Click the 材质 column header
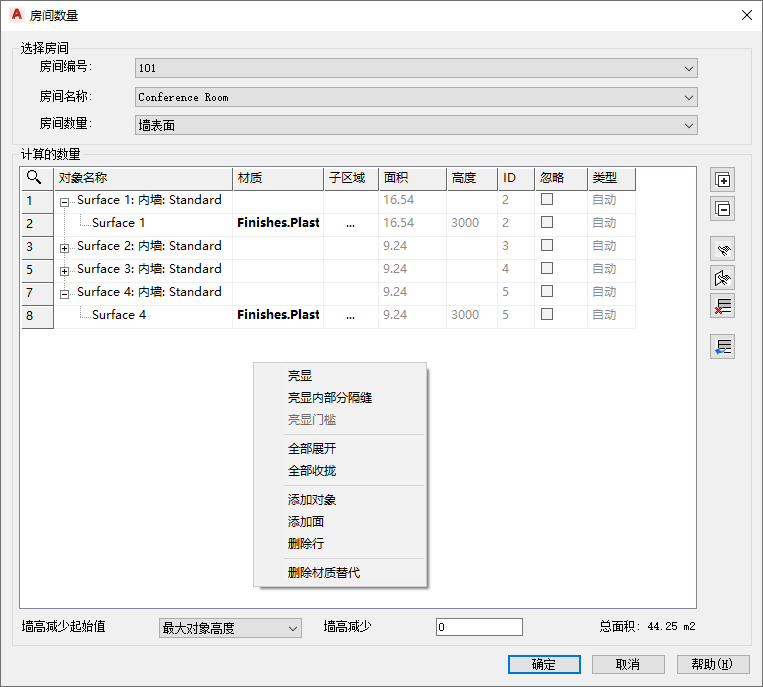Viewport: 763px width, 687px height. (x=278, y=178)
